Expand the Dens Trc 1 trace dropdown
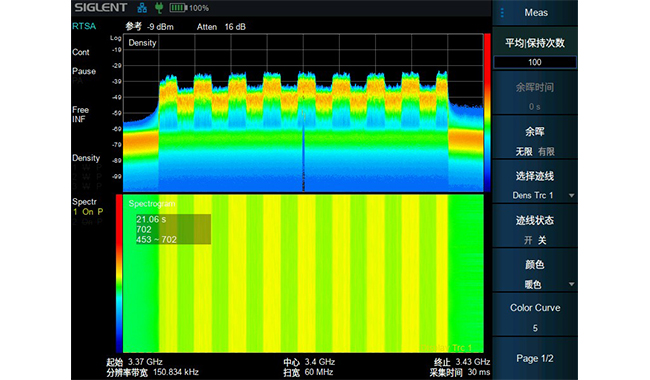Viewport: 650px width, 380px height. tap(572, 196)
